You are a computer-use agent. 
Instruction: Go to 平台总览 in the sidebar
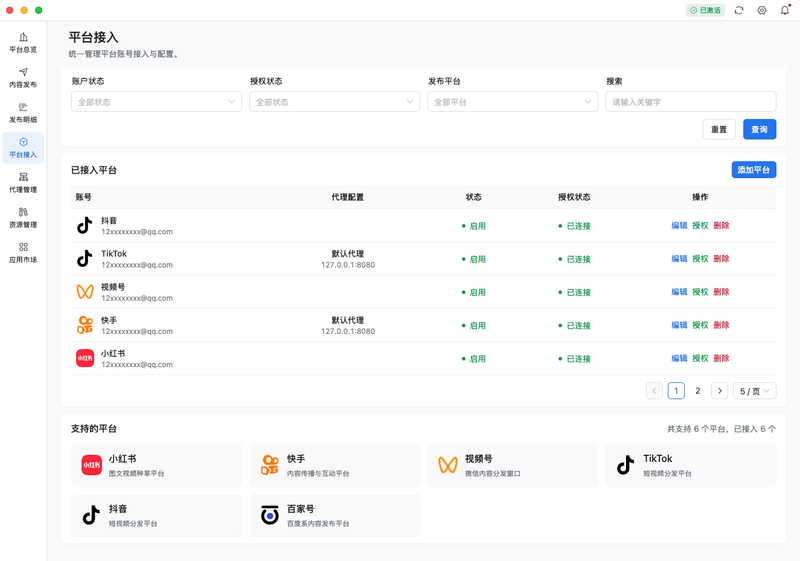(x=23, y=42)
